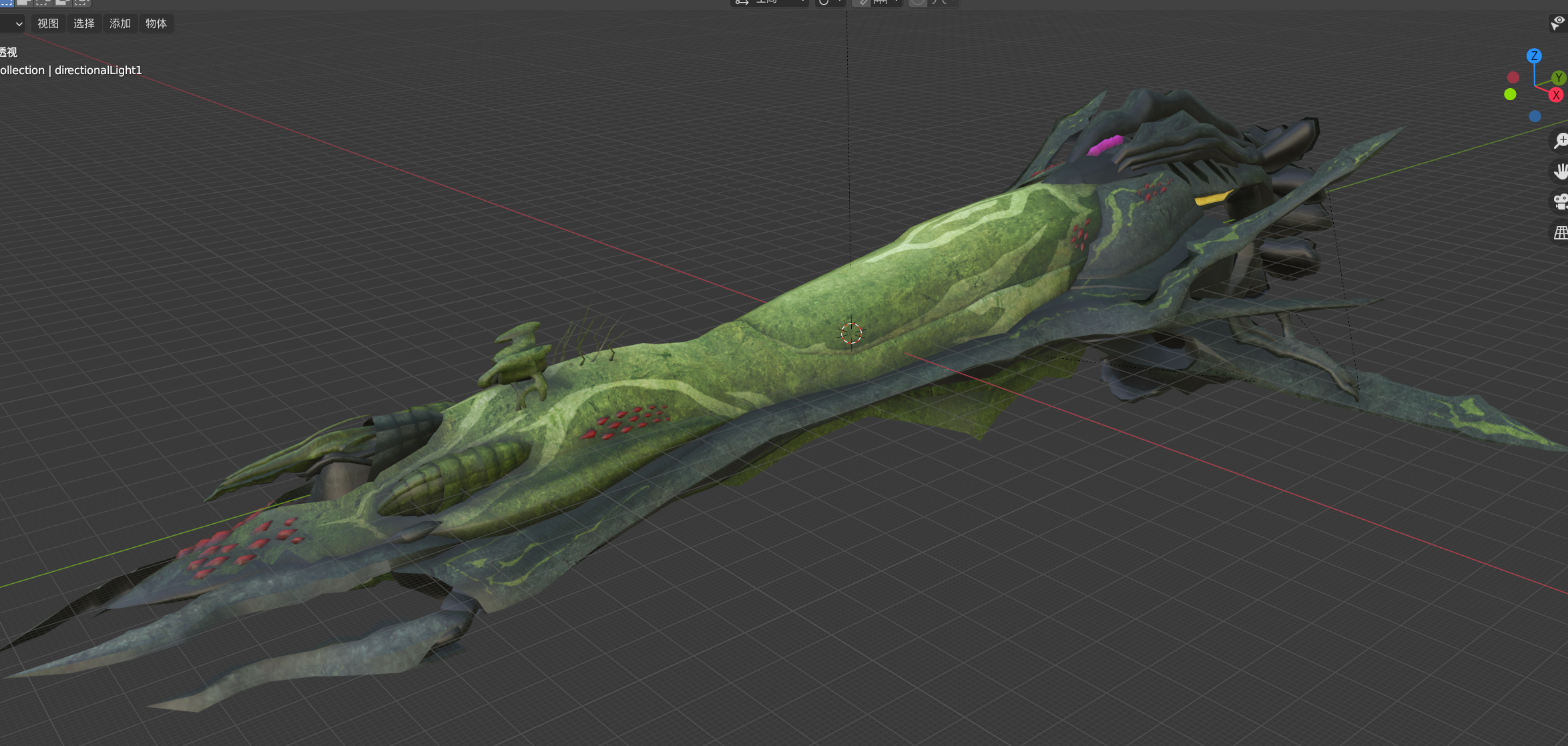Viewport: 1568px width, 746px height.
Task: Click the Collection | directionalLight1 text
Action: pos(71,70)
